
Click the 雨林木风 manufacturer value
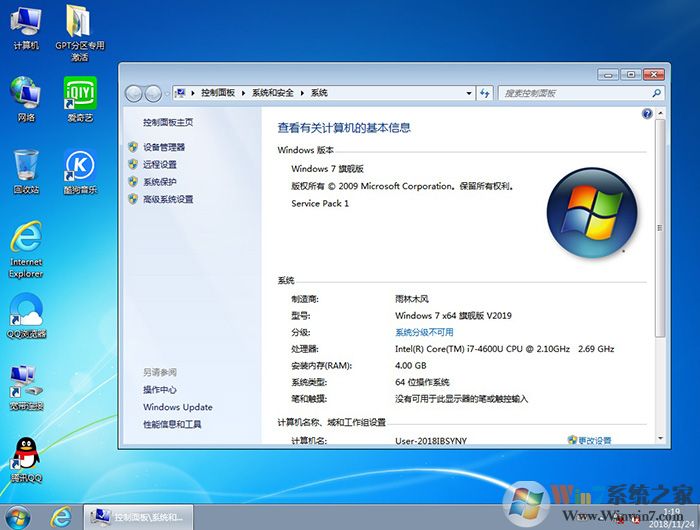[412, 299]
